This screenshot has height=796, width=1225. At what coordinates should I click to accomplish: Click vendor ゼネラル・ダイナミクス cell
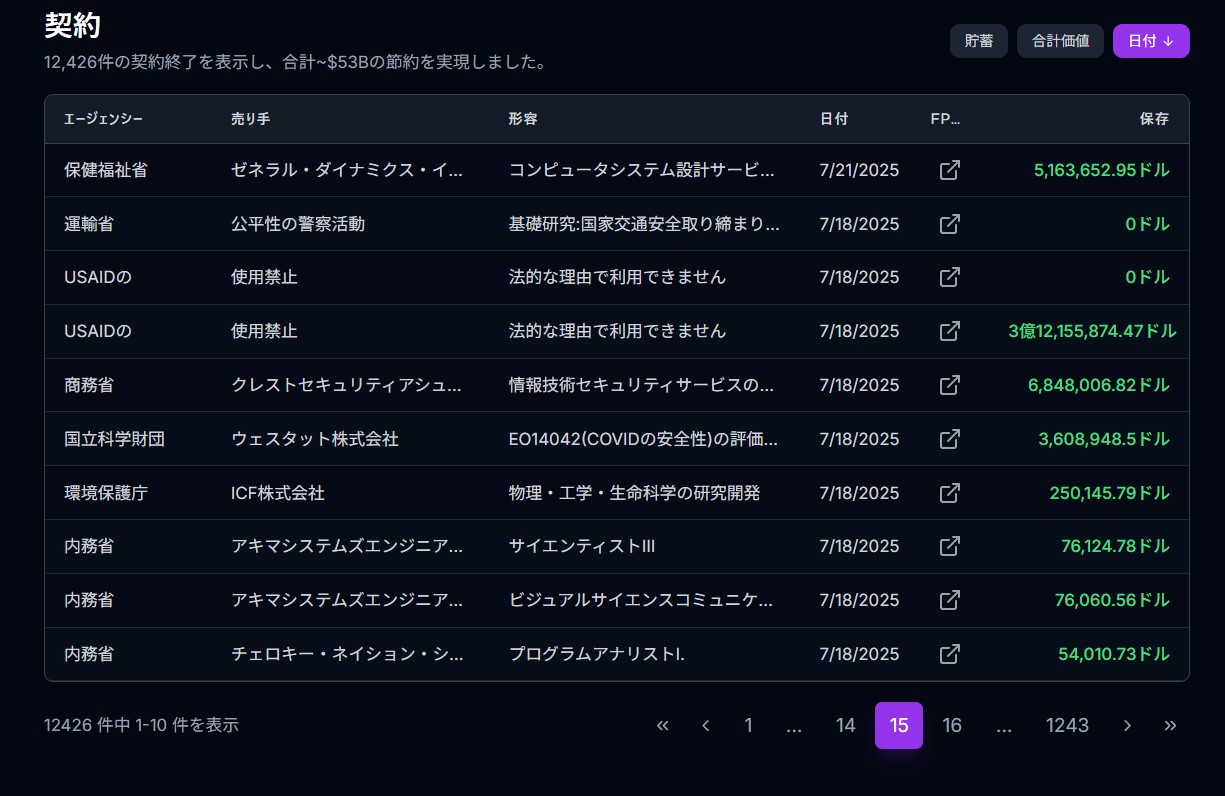pyautogui.click(x=347, y=170)
